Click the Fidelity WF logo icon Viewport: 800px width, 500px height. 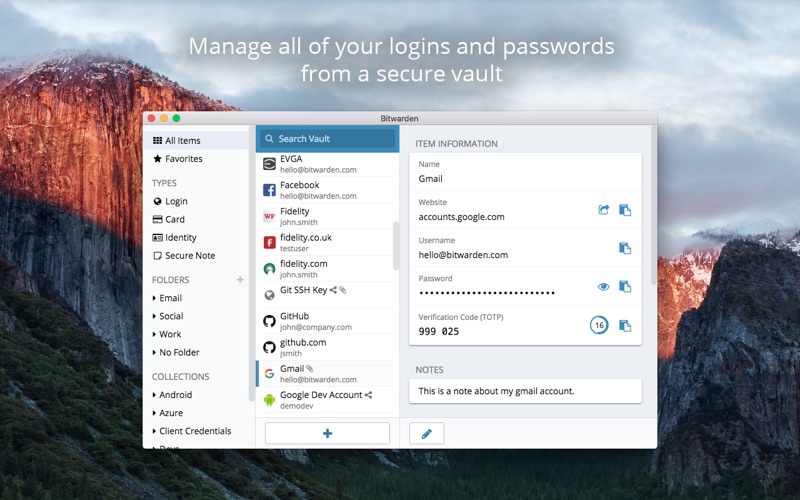click(269, 216)
